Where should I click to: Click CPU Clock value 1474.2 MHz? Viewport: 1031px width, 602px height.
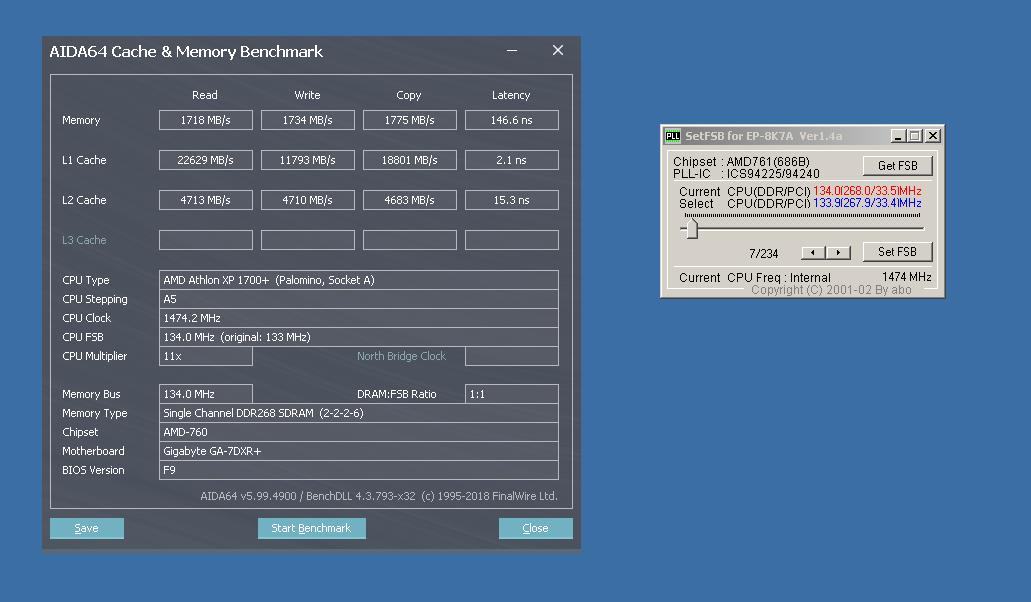pos(359,318)
